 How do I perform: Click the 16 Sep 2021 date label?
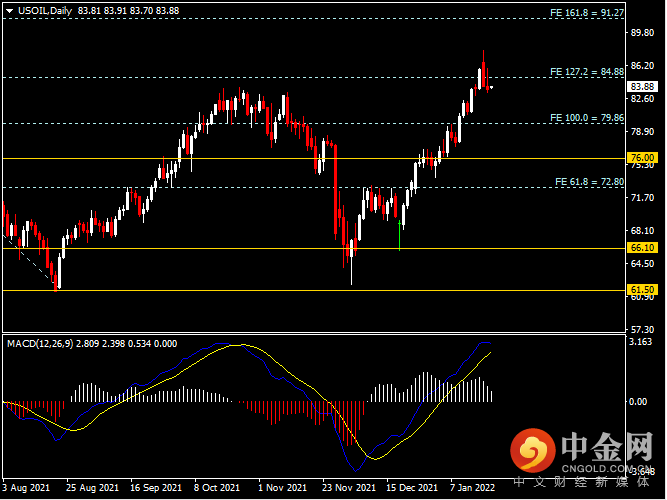click(156, 487)
